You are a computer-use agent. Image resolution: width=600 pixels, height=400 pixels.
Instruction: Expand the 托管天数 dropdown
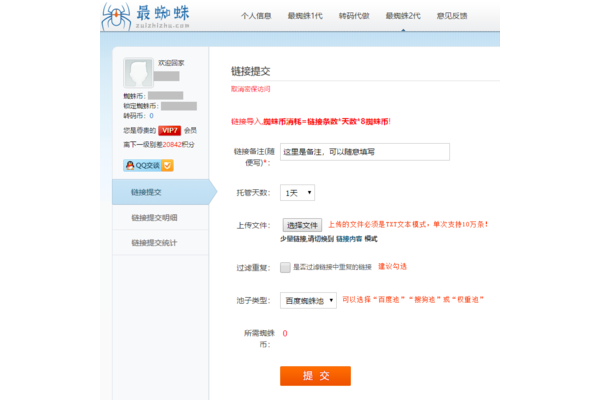[298, 192]
